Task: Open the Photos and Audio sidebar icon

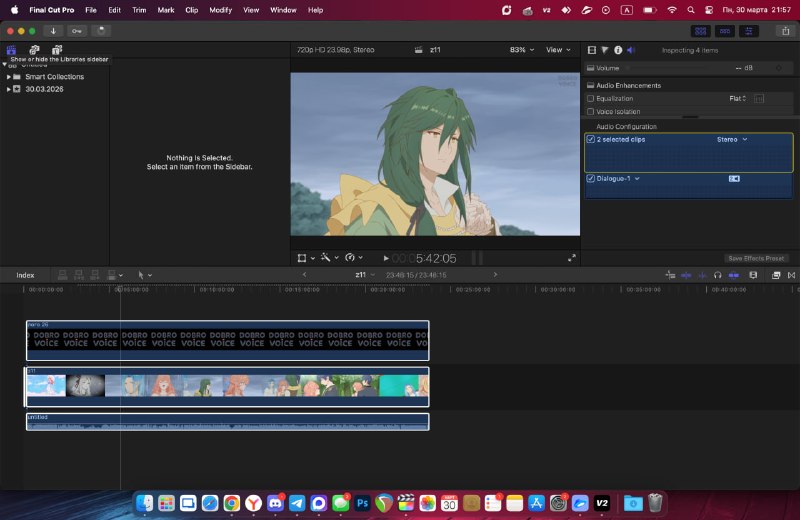Action: (34, 49)
